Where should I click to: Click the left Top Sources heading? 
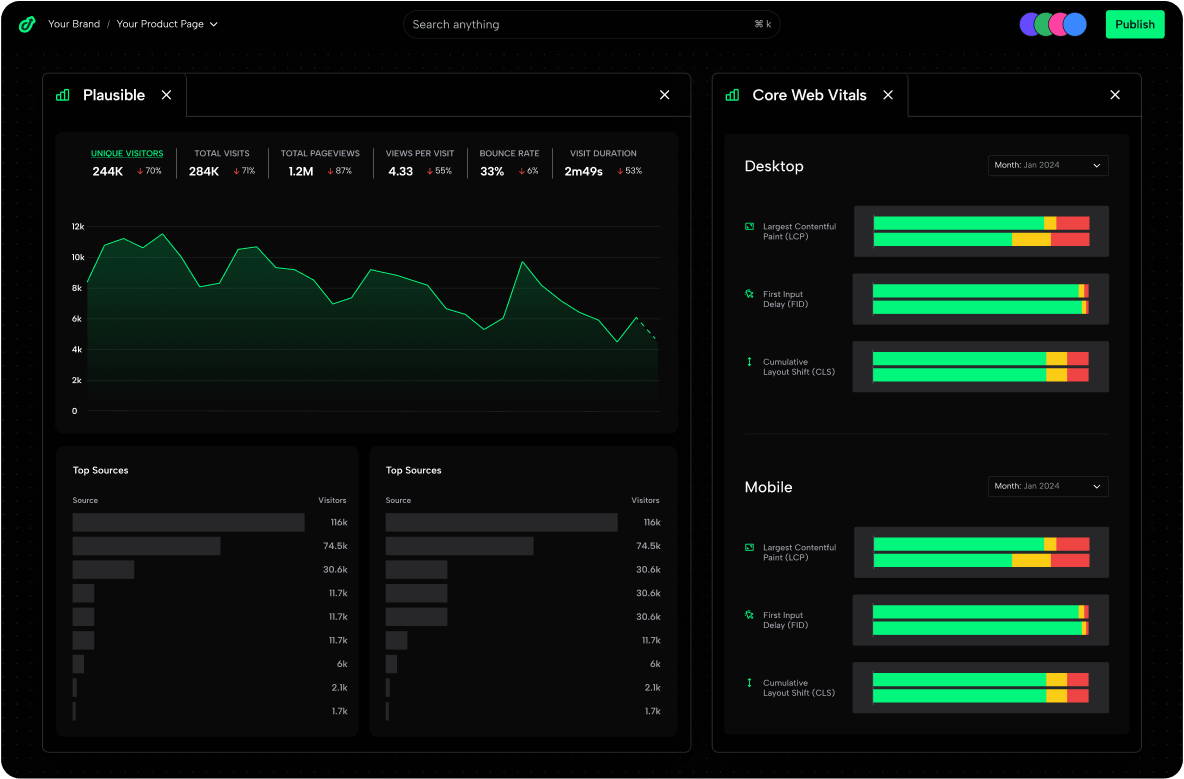pyautogui.click(x=100, y=470)
